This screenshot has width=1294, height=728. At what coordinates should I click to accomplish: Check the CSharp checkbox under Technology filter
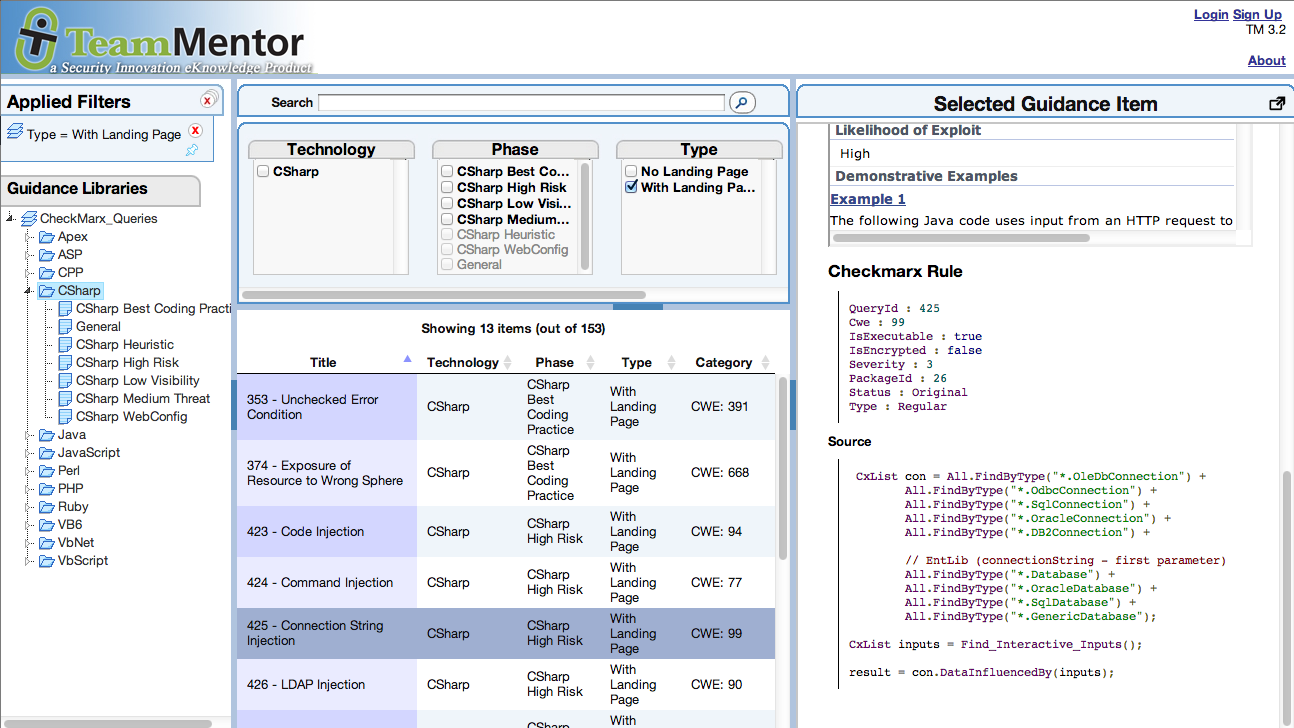(x=263, y=172)
